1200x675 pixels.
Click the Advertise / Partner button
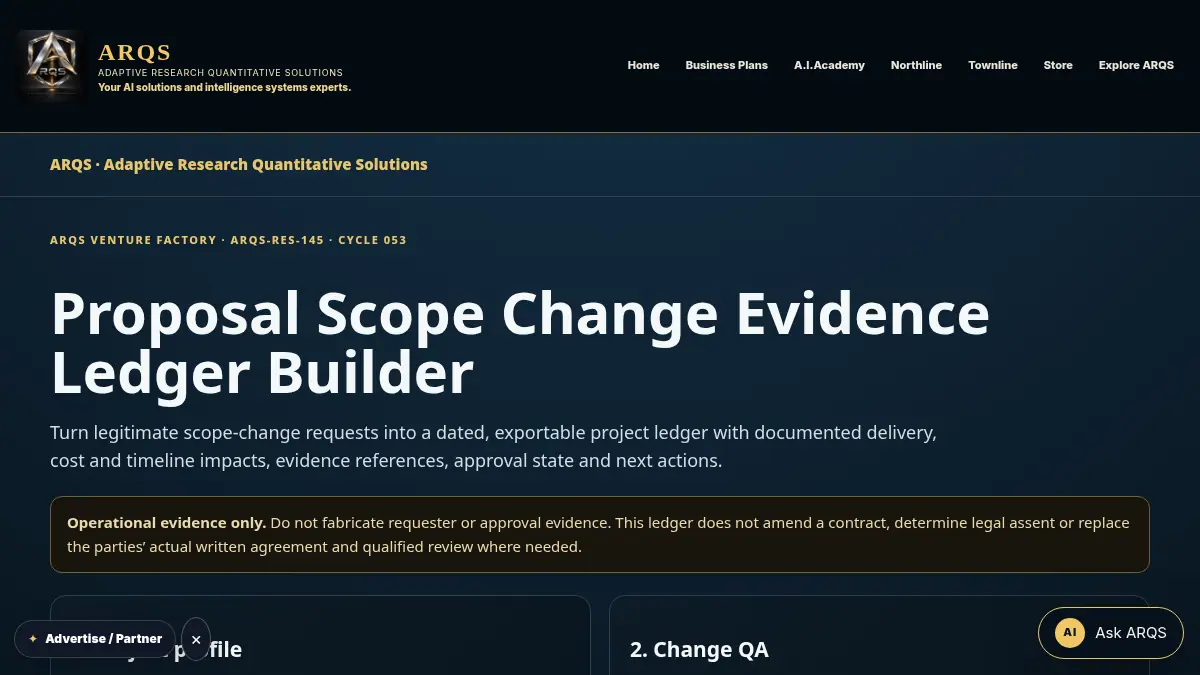pyautogui.click(x=95, y=639)
